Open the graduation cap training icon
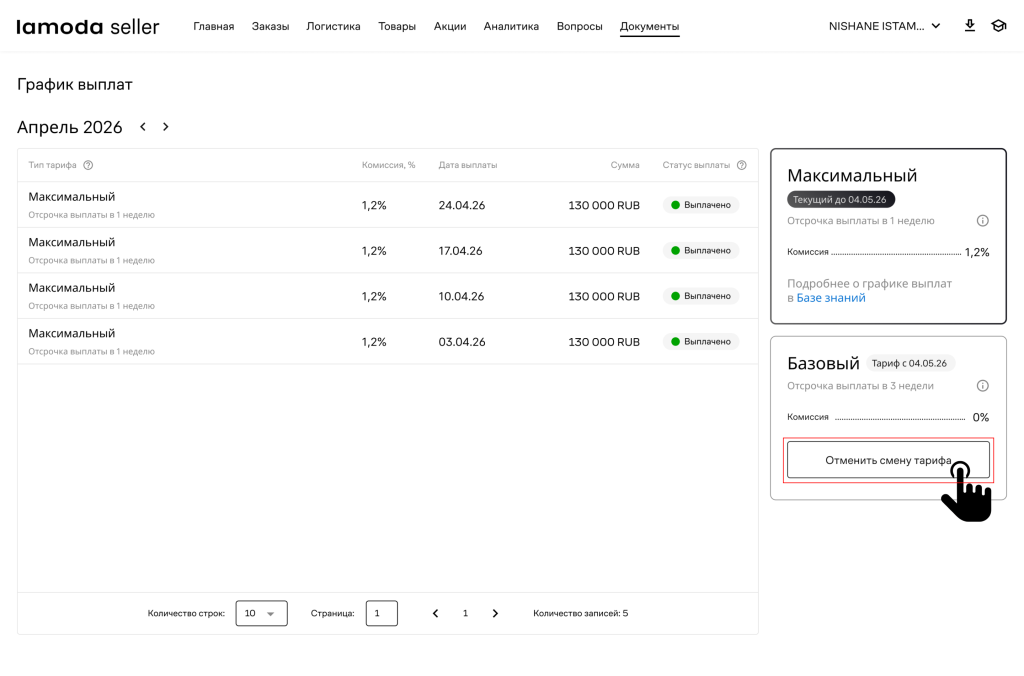1024x676 pixels. 998,26
